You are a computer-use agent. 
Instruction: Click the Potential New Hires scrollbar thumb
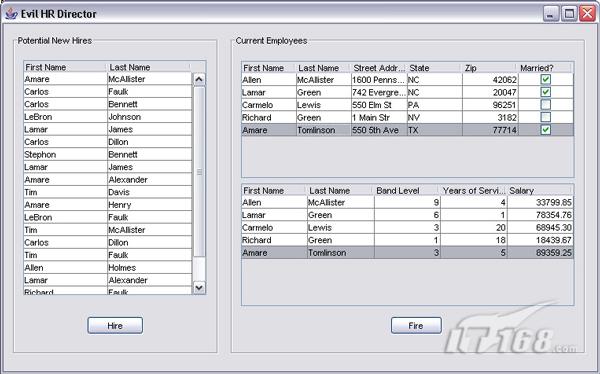click(x=199, y=172)
